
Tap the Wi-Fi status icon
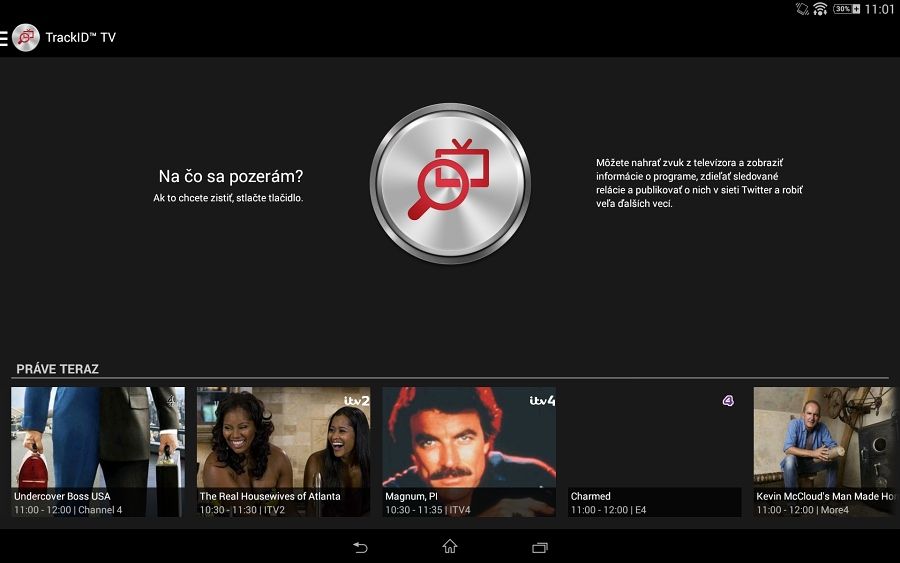[x=820, y=9]
